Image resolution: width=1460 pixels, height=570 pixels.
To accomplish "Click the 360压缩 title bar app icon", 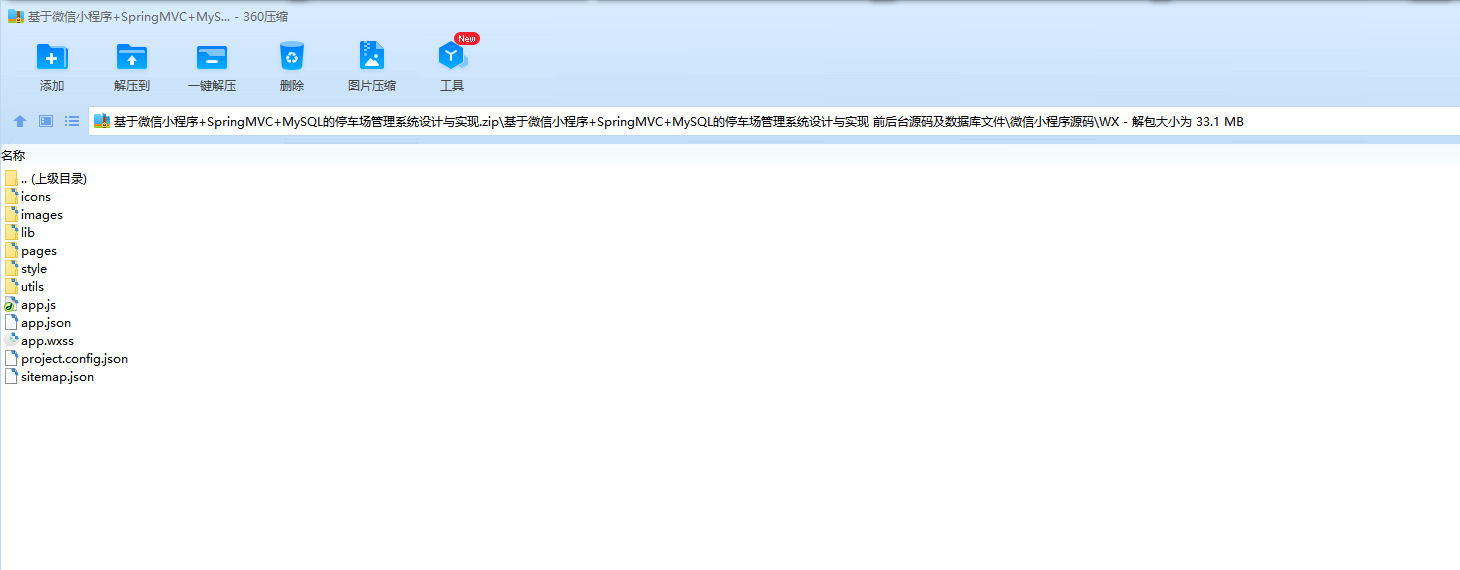I will click(x=16, y=17).
